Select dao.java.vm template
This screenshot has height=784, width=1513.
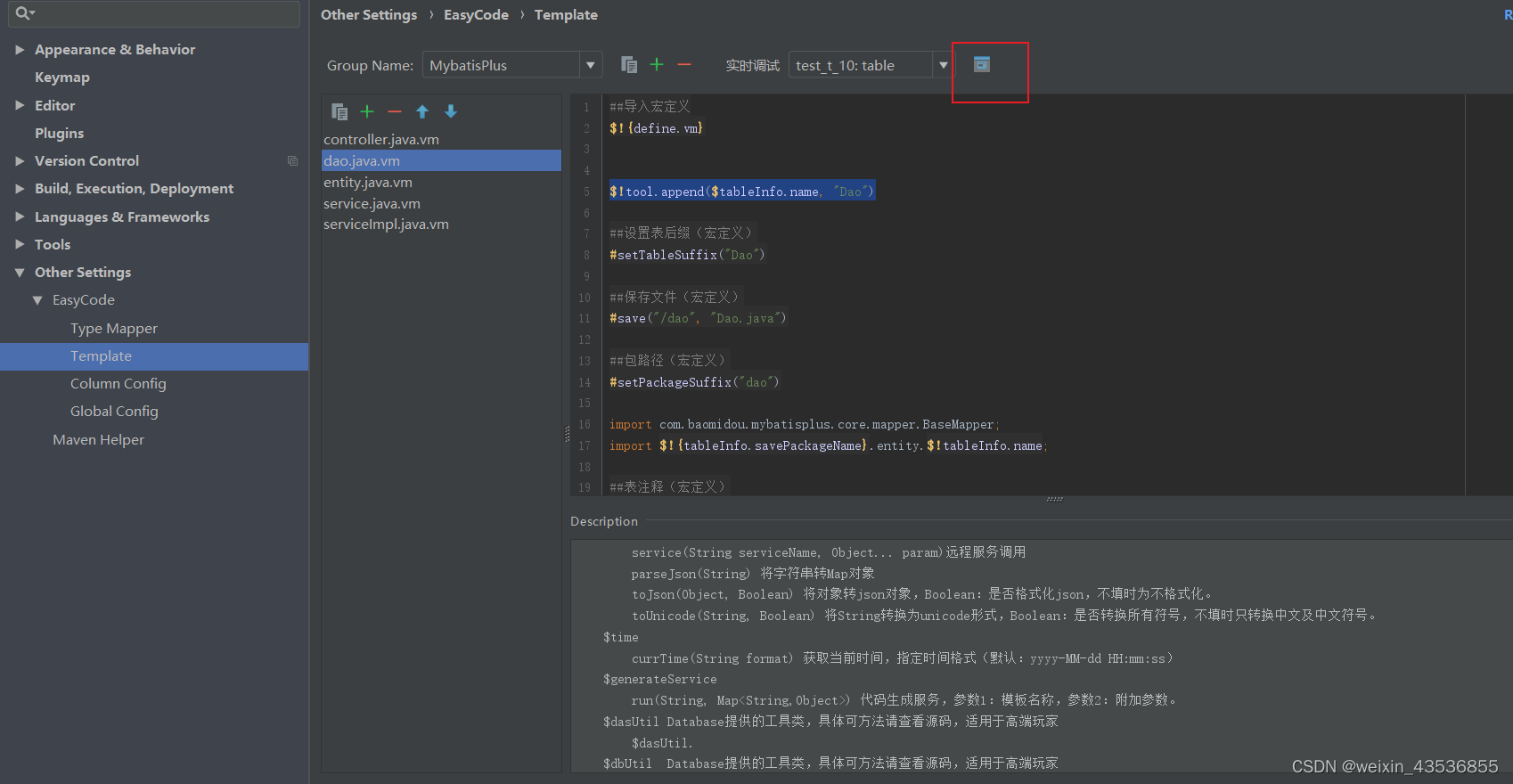tap(441, 160)
